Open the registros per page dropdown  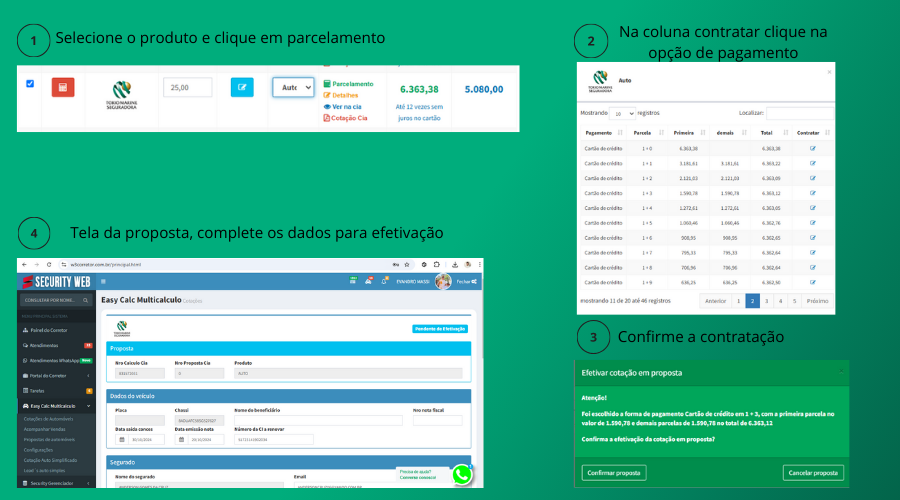[x=623, y=114]
